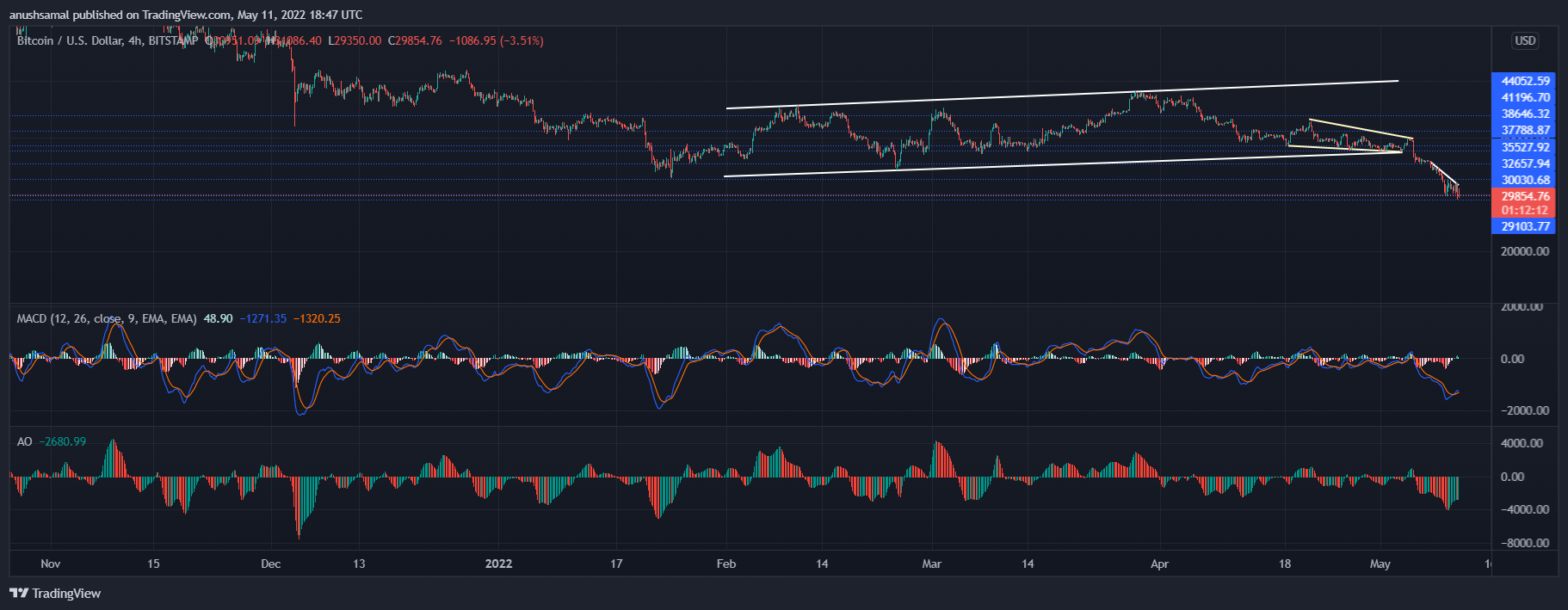Click the Feb label on time axis

(x=726, y=564)
